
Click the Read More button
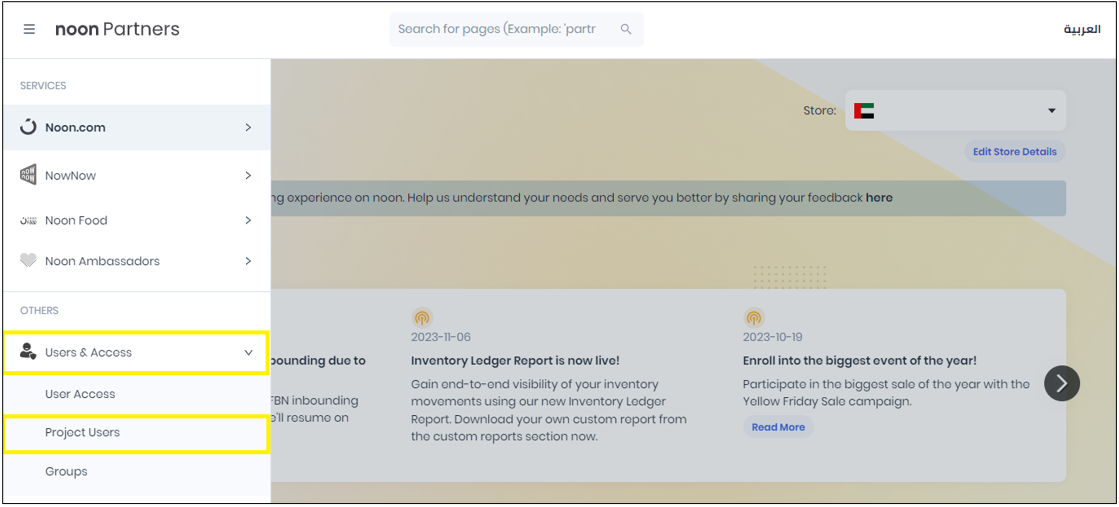click(778, 427)
